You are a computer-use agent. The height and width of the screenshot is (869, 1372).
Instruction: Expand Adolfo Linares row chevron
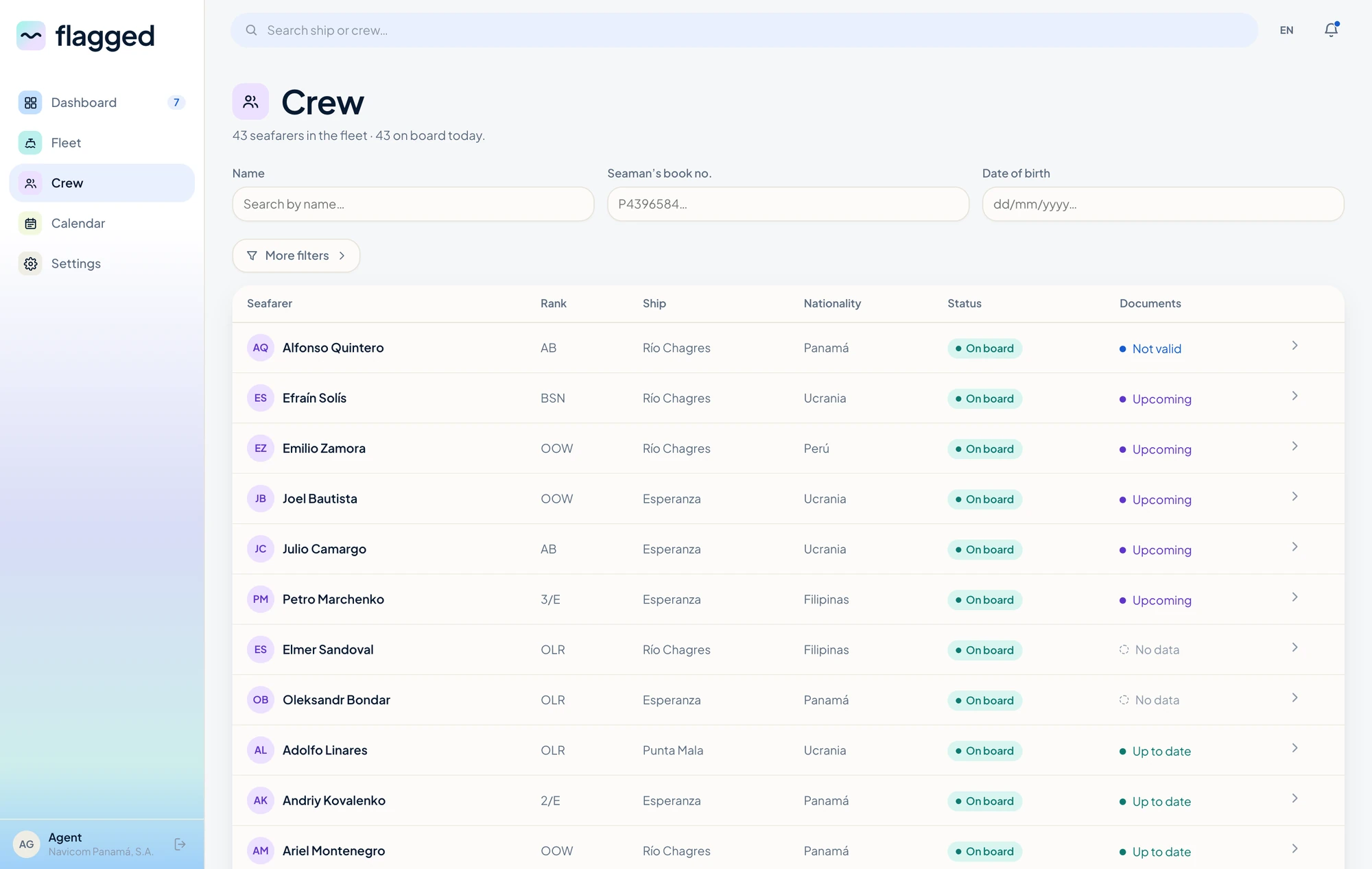point(1294,748)
